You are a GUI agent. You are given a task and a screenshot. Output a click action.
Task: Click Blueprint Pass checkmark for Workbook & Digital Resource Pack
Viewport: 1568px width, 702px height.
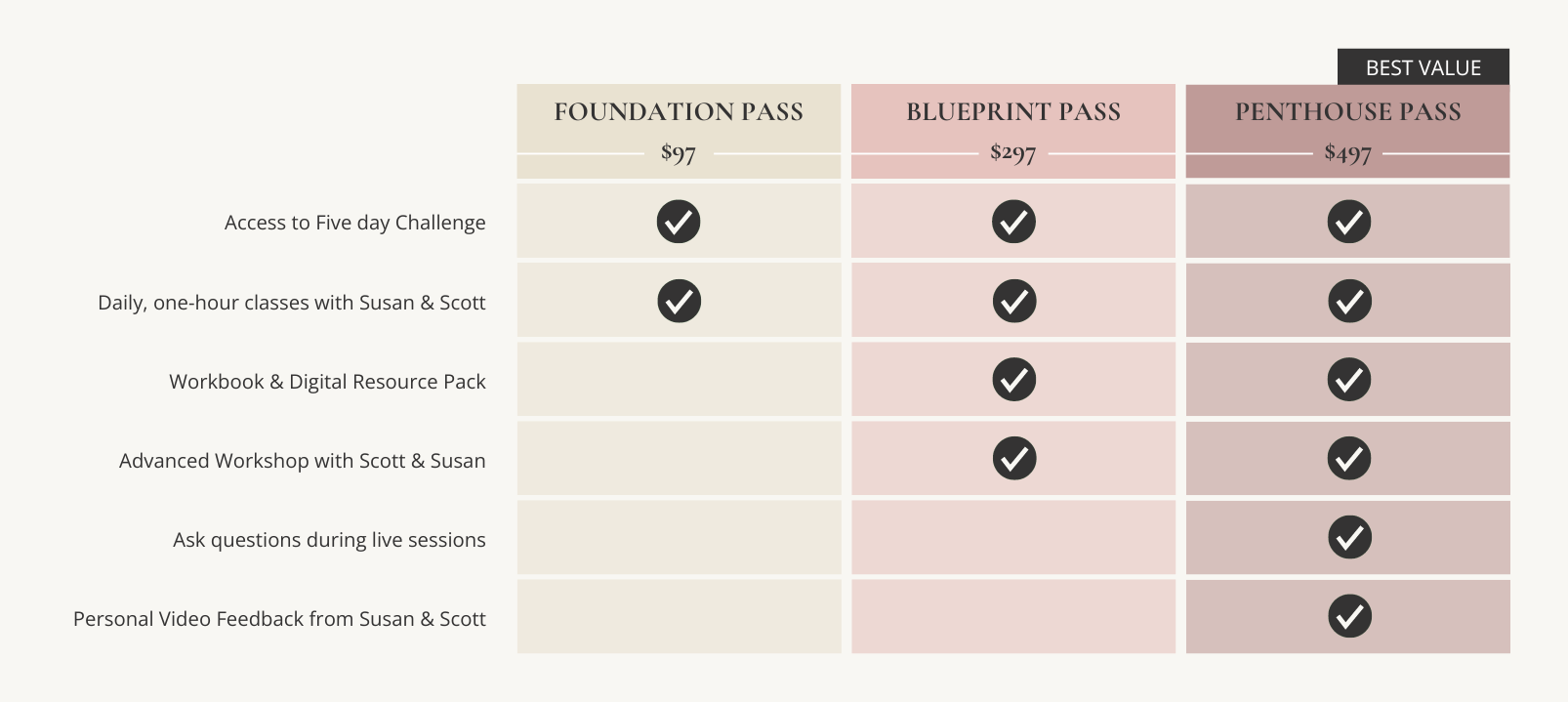point(1013,380)
